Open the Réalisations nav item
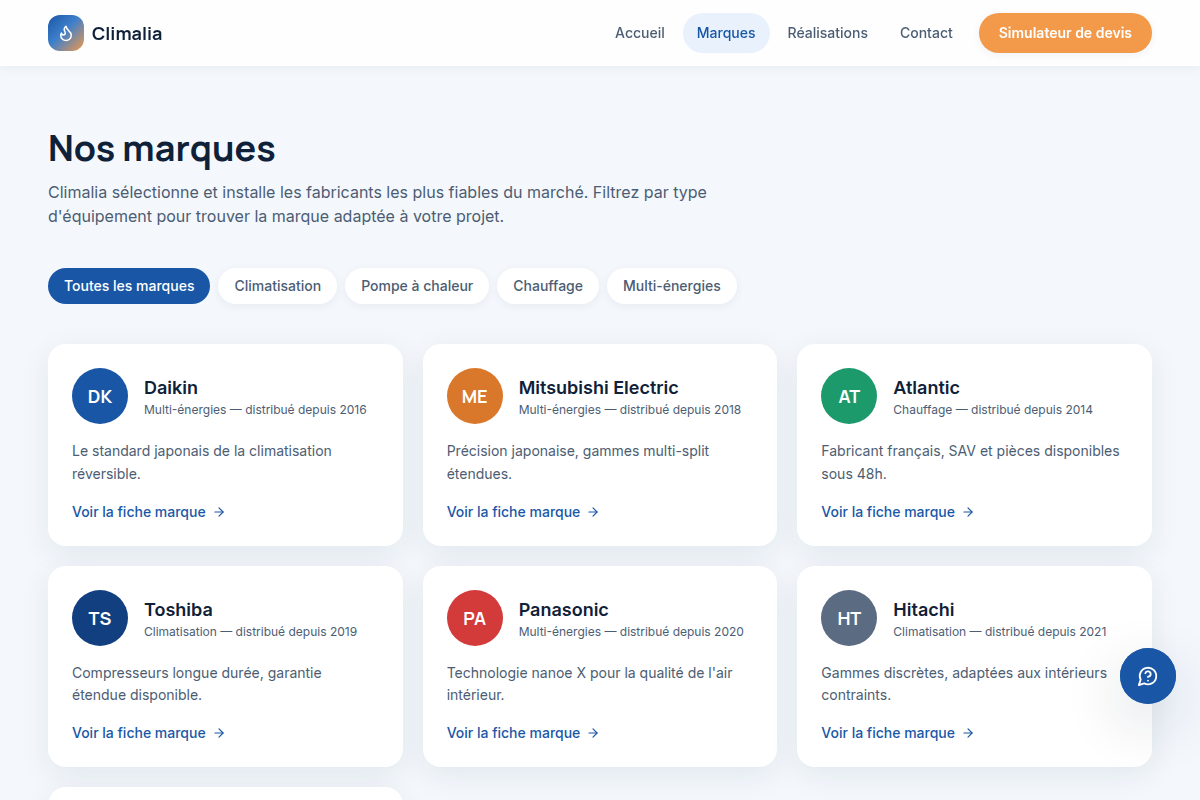1200x800 pixels. tap(828, 33)
